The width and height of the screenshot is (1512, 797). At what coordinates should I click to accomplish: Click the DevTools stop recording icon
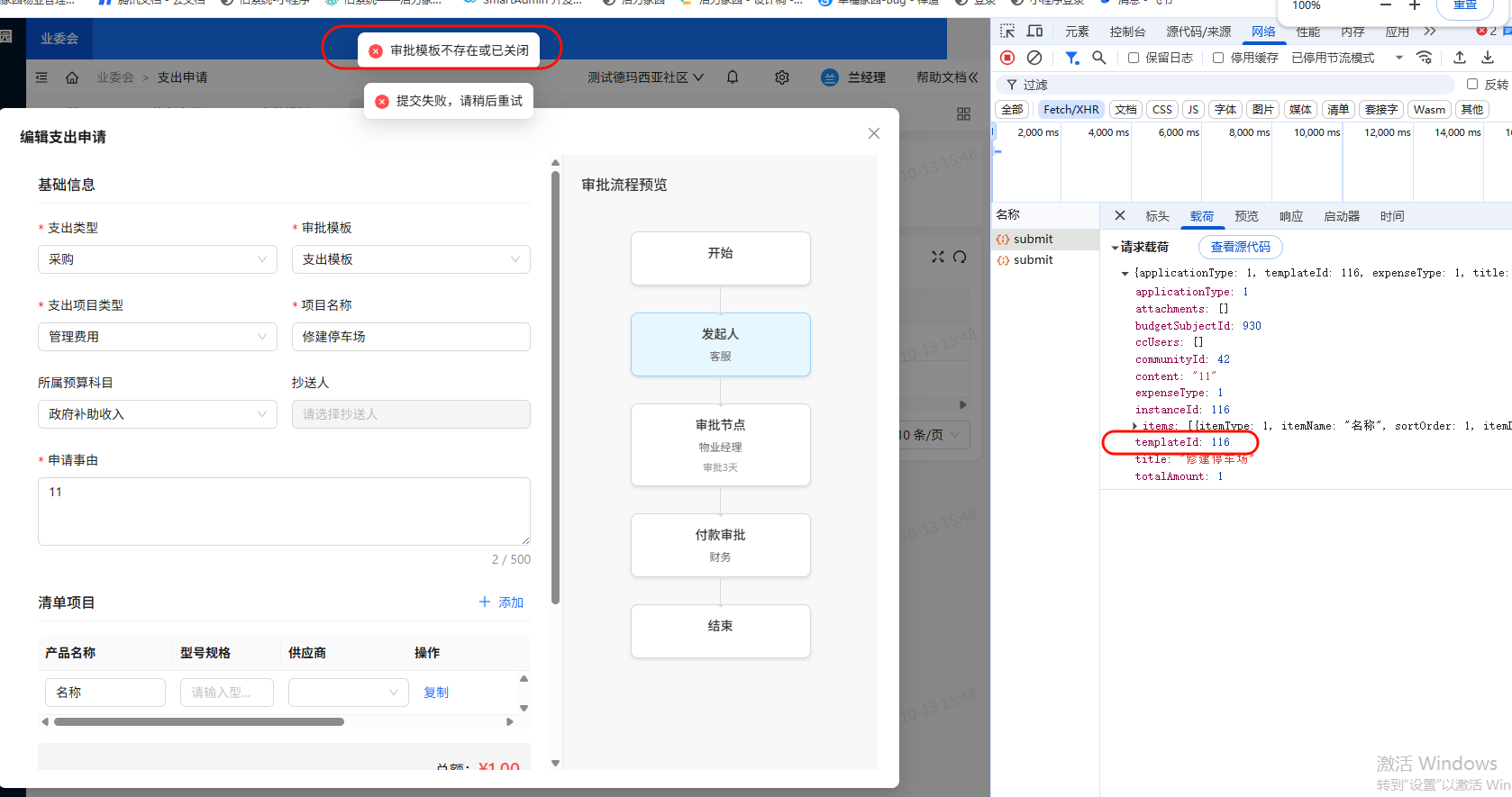(x=1007, y=58)
